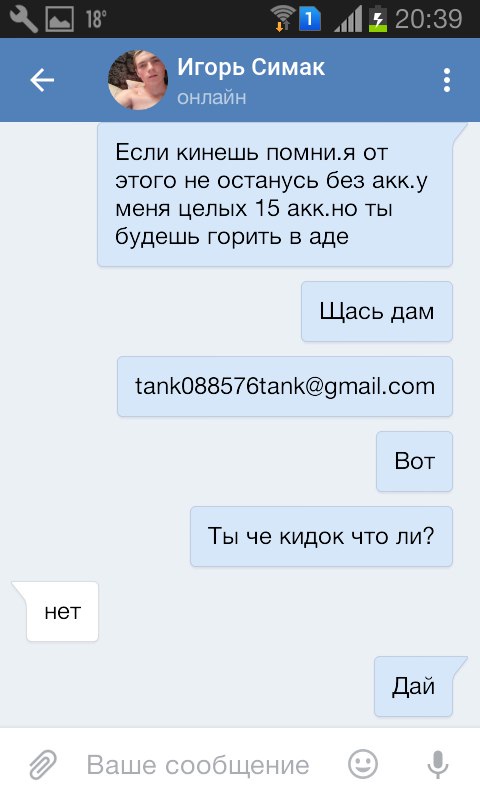Select the tank088576tank@gmail.com message
Image resolution: width=480 pixels, height=800 pixels.
tap(285, 387)
